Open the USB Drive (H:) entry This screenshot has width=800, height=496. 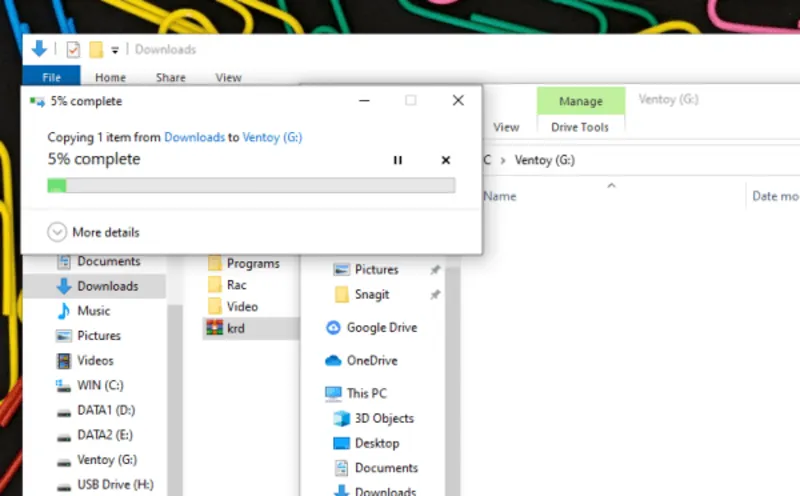115,484
